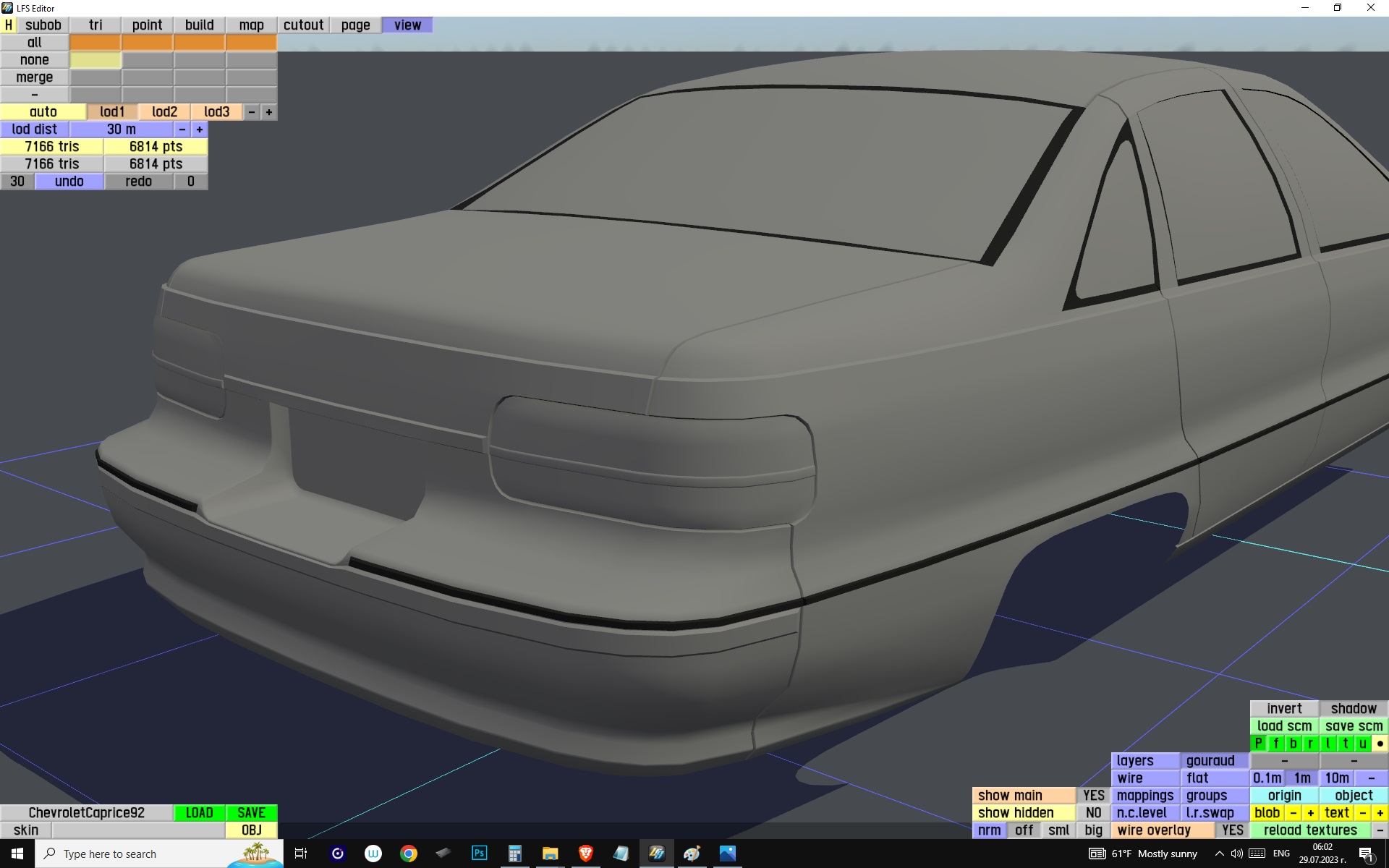Select the yellow swatch in subob grid

point(95,59)
